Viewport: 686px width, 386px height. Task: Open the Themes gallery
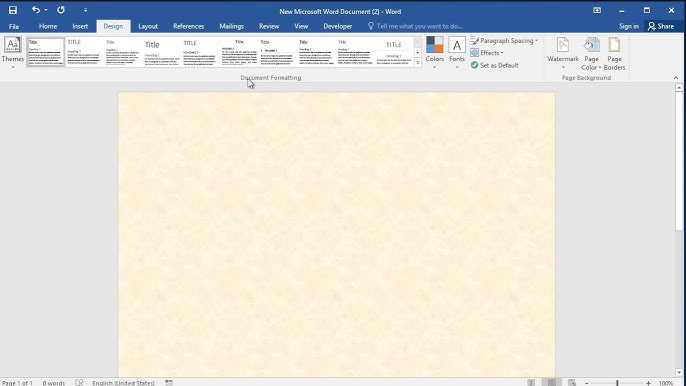point(13,53)
